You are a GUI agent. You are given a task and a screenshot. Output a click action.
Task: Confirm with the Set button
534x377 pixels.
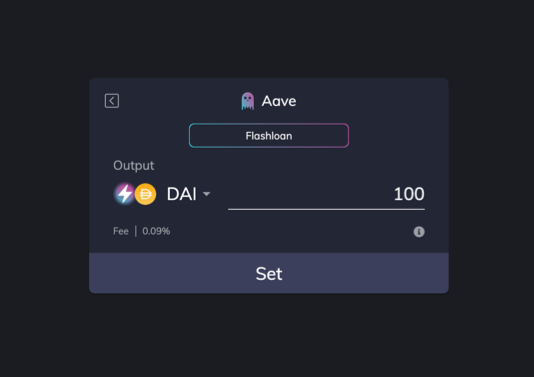pyautogui.click(x=269, y=273)
